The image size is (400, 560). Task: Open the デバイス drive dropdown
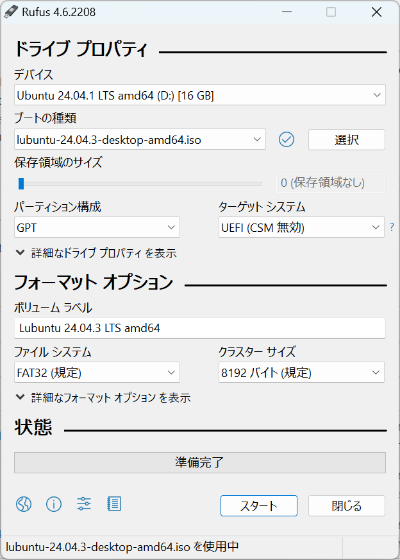coord(200,95)
